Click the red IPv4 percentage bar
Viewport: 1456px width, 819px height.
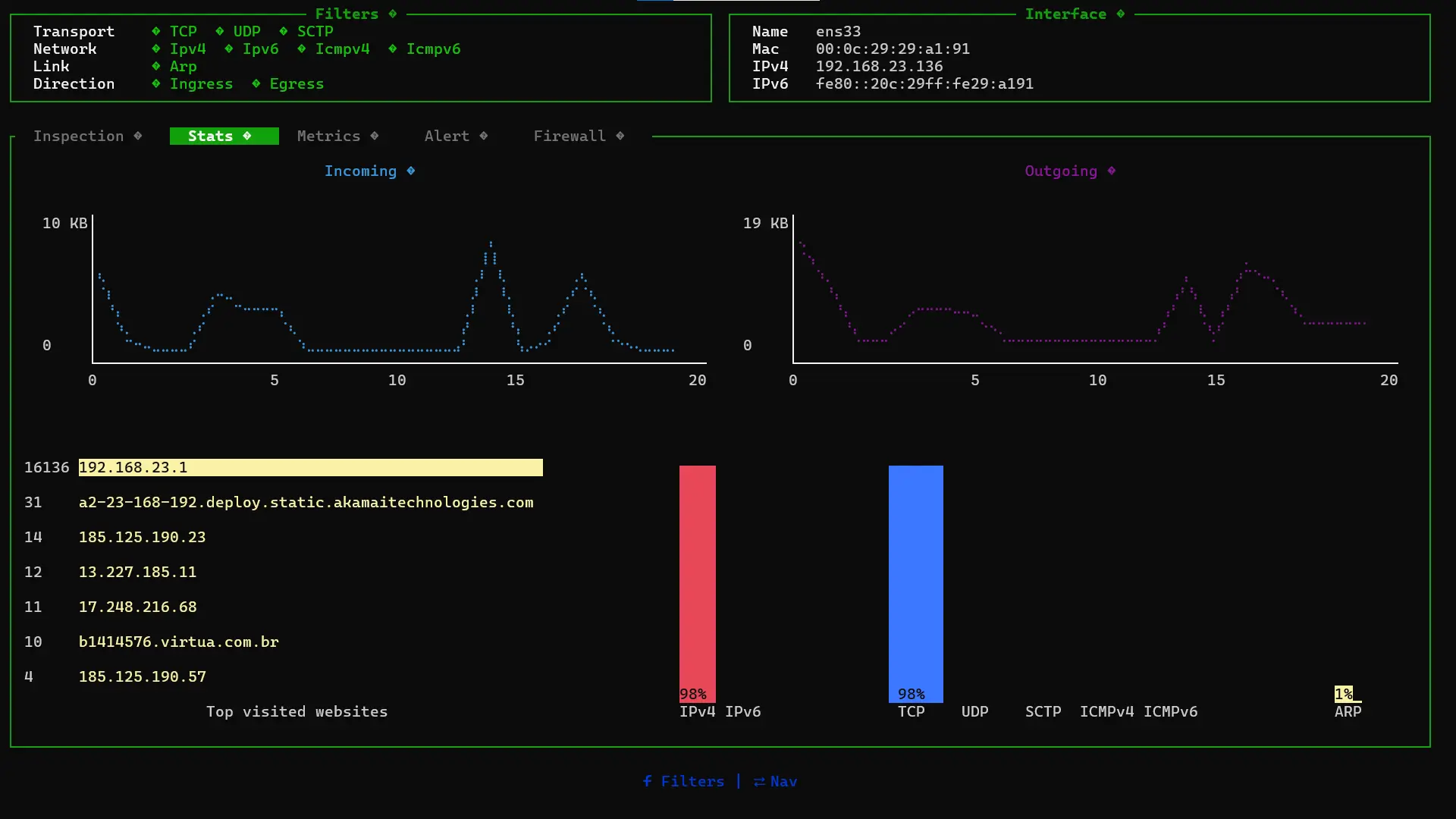(697, 584)
